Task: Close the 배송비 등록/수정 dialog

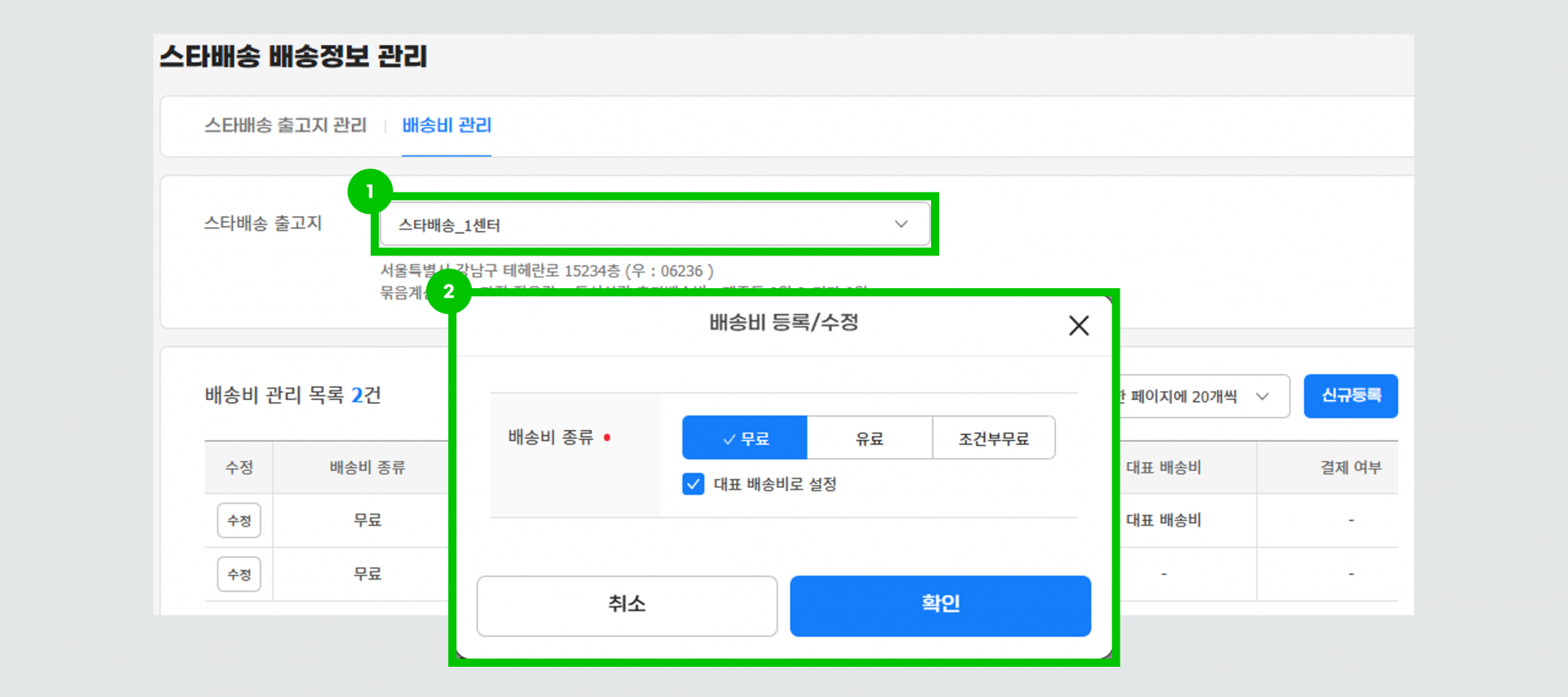Action: [x=1079, y=326]
